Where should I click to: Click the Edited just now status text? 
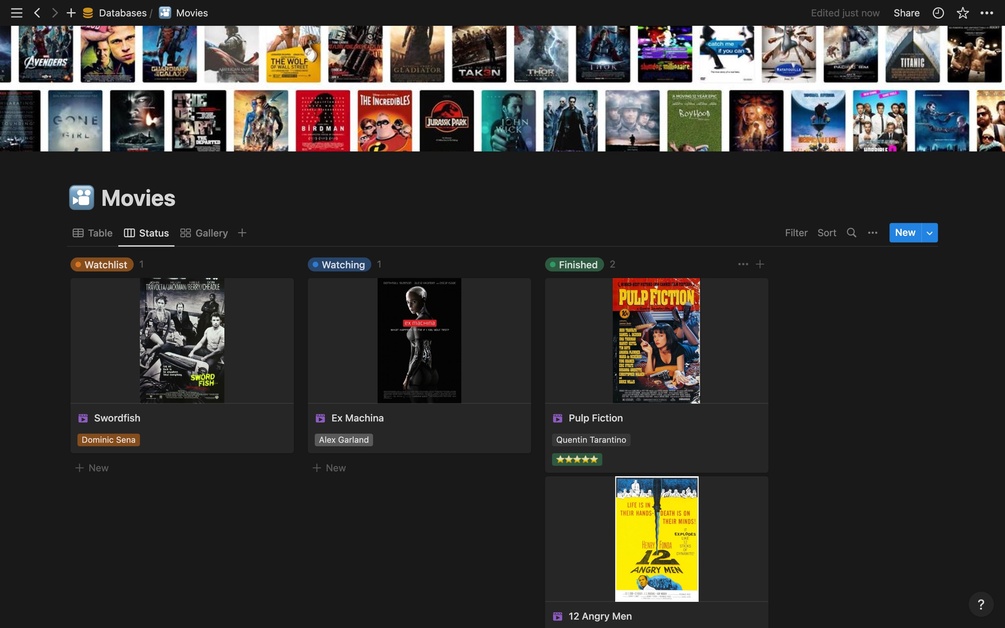coord(845,13)
